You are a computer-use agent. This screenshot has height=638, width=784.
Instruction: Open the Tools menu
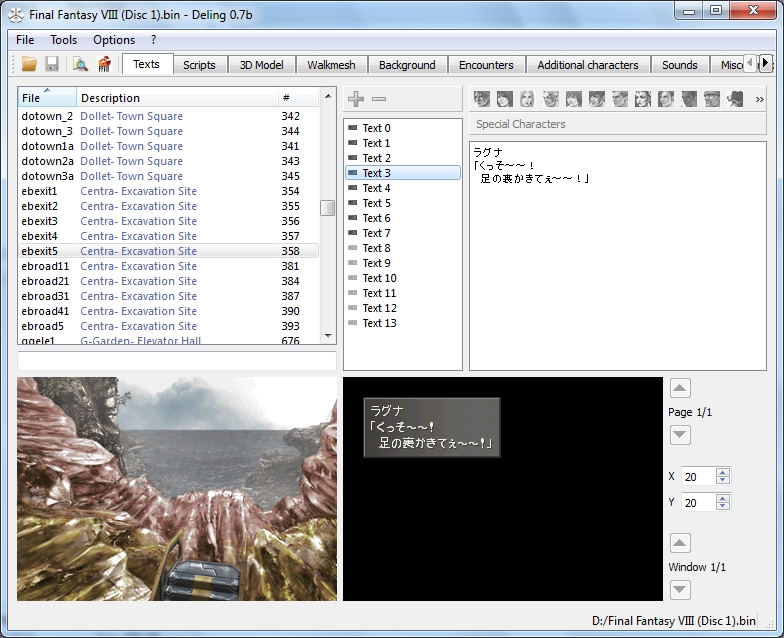(64, 40)
